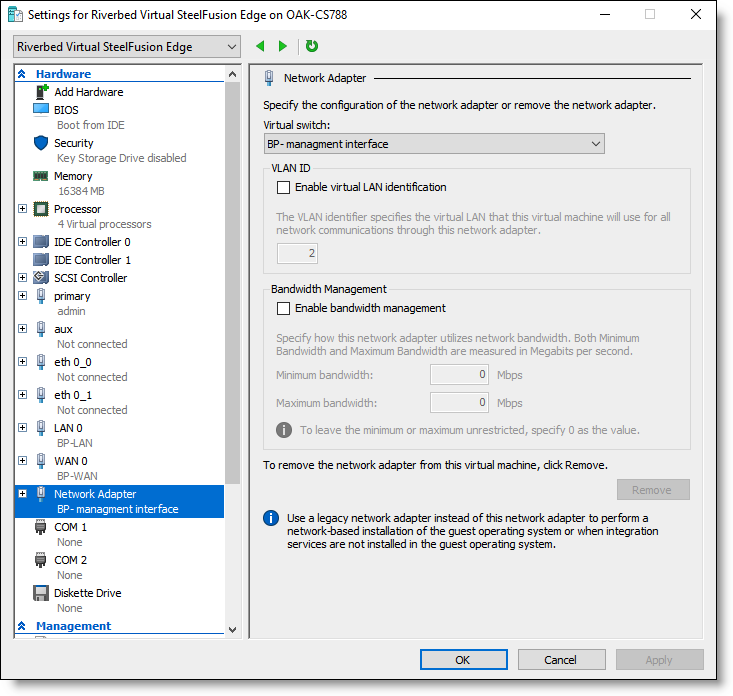This screenshot has width=733, height=696.
Task: Click the OK button
Action: point(463,660)
